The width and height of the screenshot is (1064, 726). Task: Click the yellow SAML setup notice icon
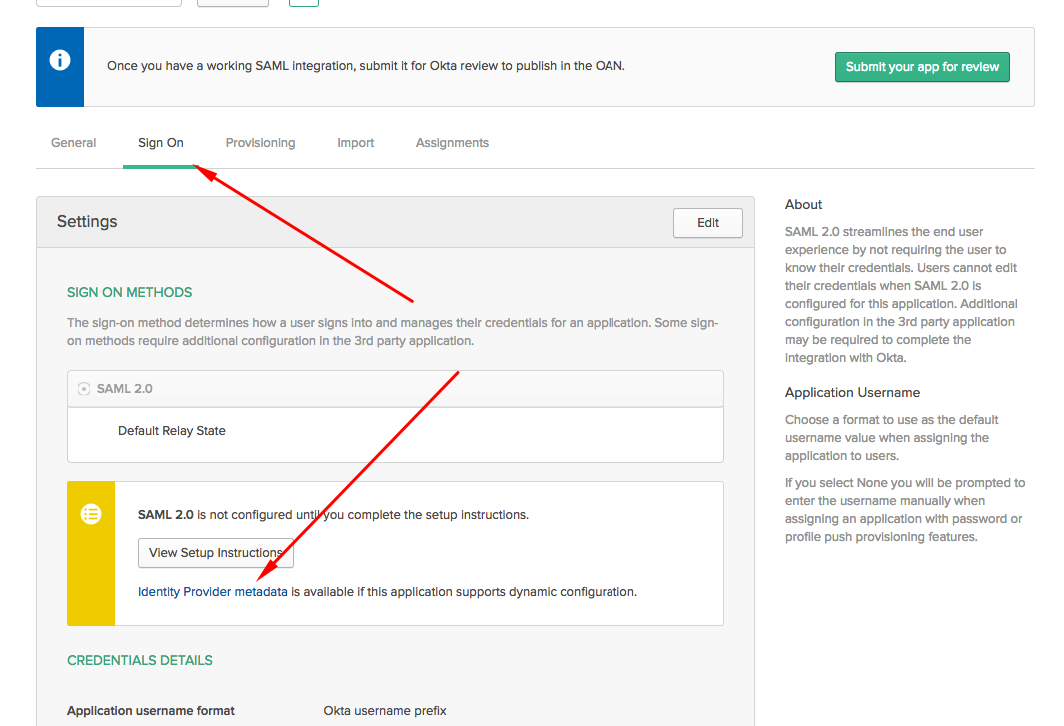91,513
